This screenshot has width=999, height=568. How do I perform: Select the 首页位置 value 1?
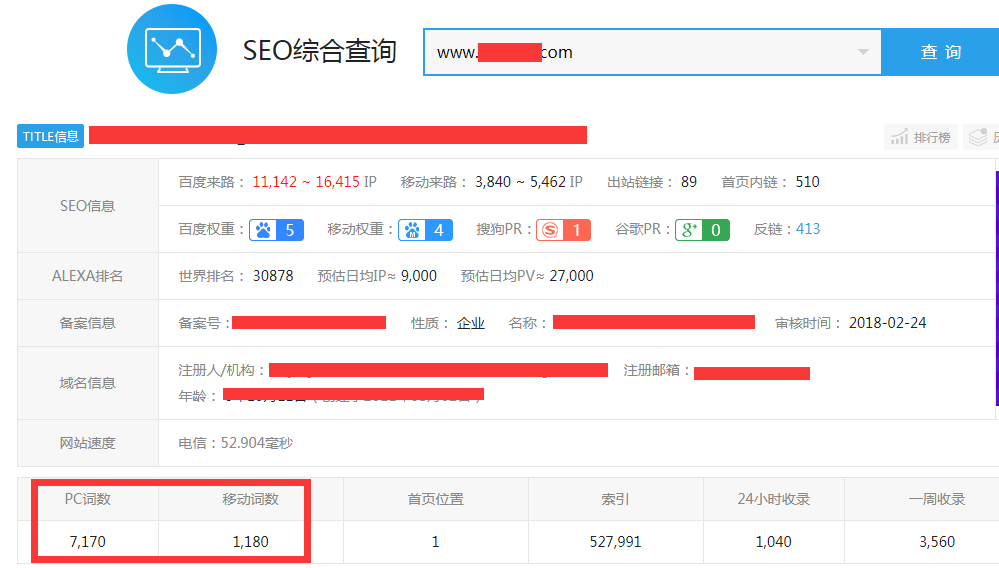pos(435,542)
